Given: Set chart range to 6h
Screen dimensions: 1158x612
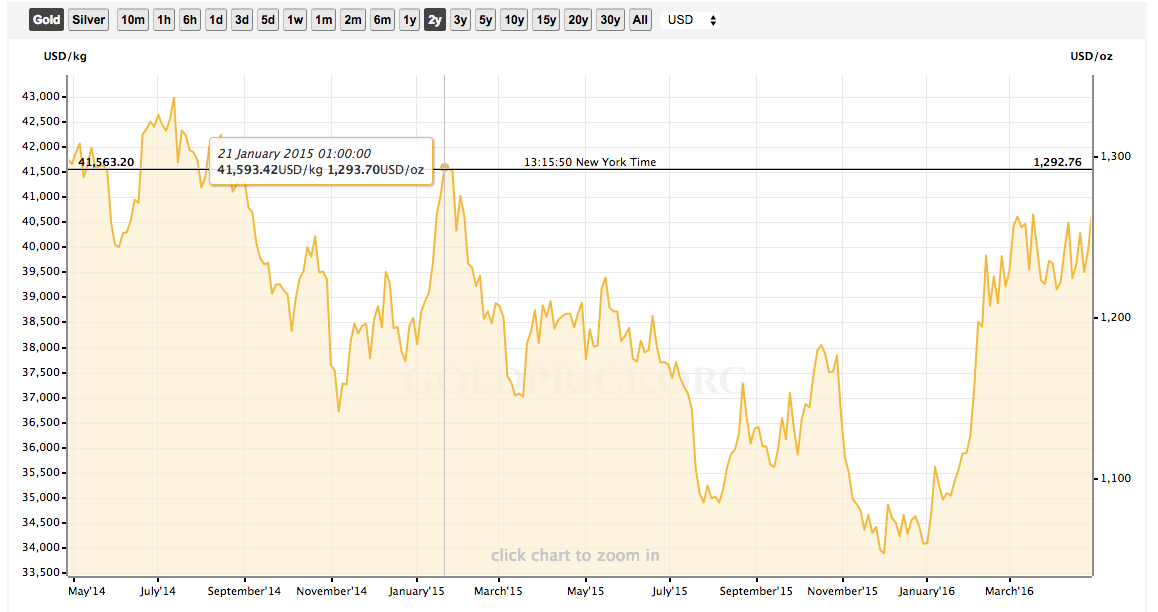Looking at the screenshot, I should [190, 20].
